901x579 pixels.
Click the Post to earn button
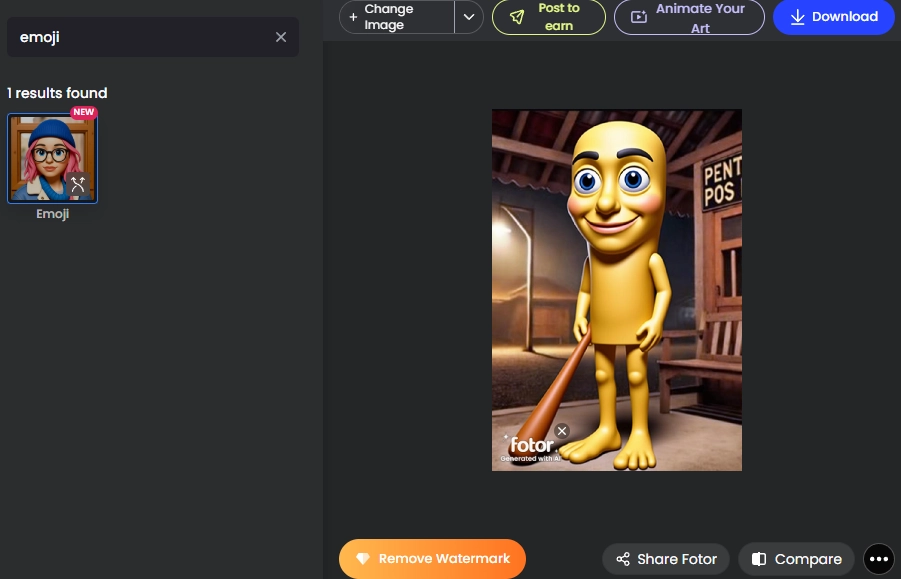pyautogui.click(x=549, y=17)
